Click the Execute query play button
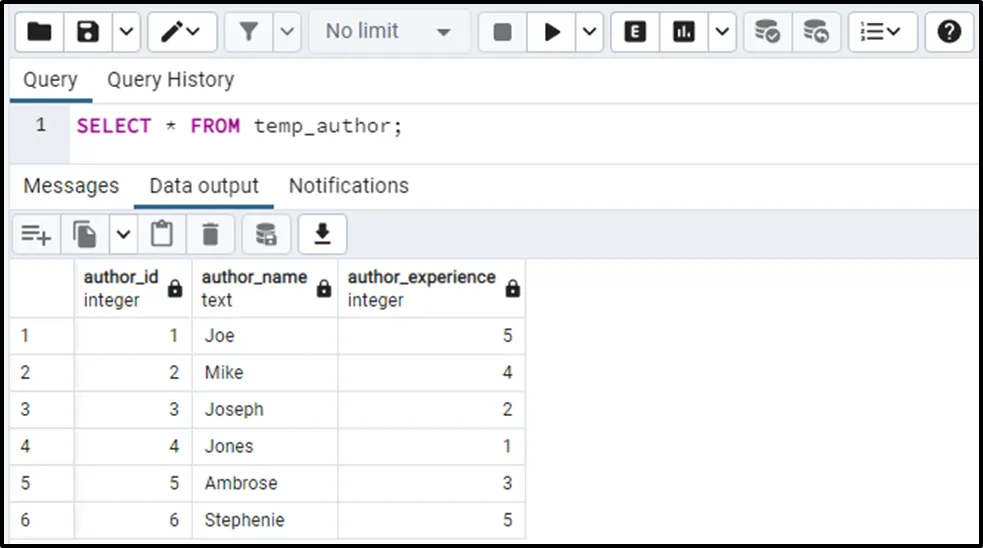 (552, 32)
